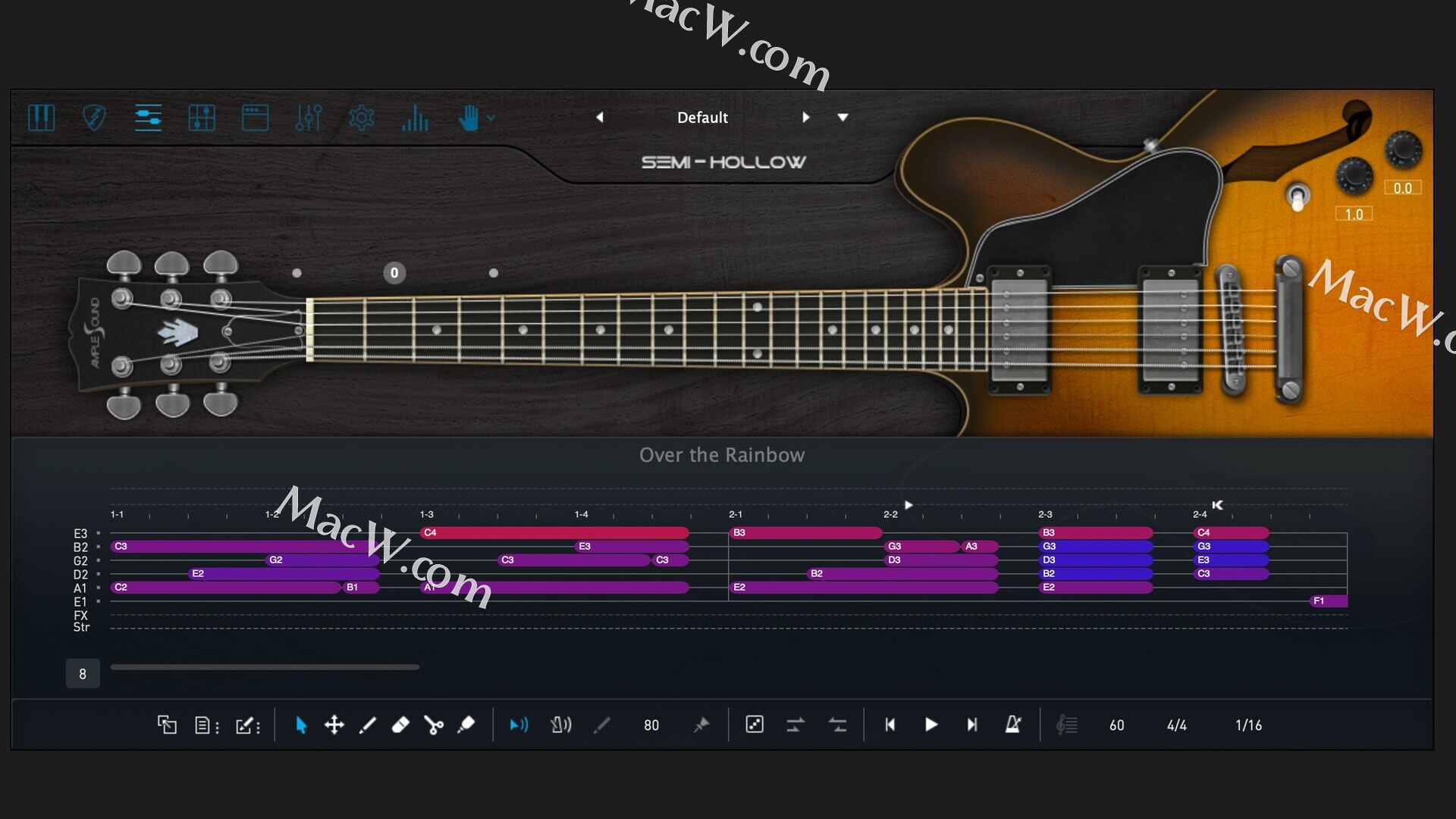Screen dimensions: 1456x819
Task: Click the Over the Rainbow song title
Action: click(x=722, y=455)
